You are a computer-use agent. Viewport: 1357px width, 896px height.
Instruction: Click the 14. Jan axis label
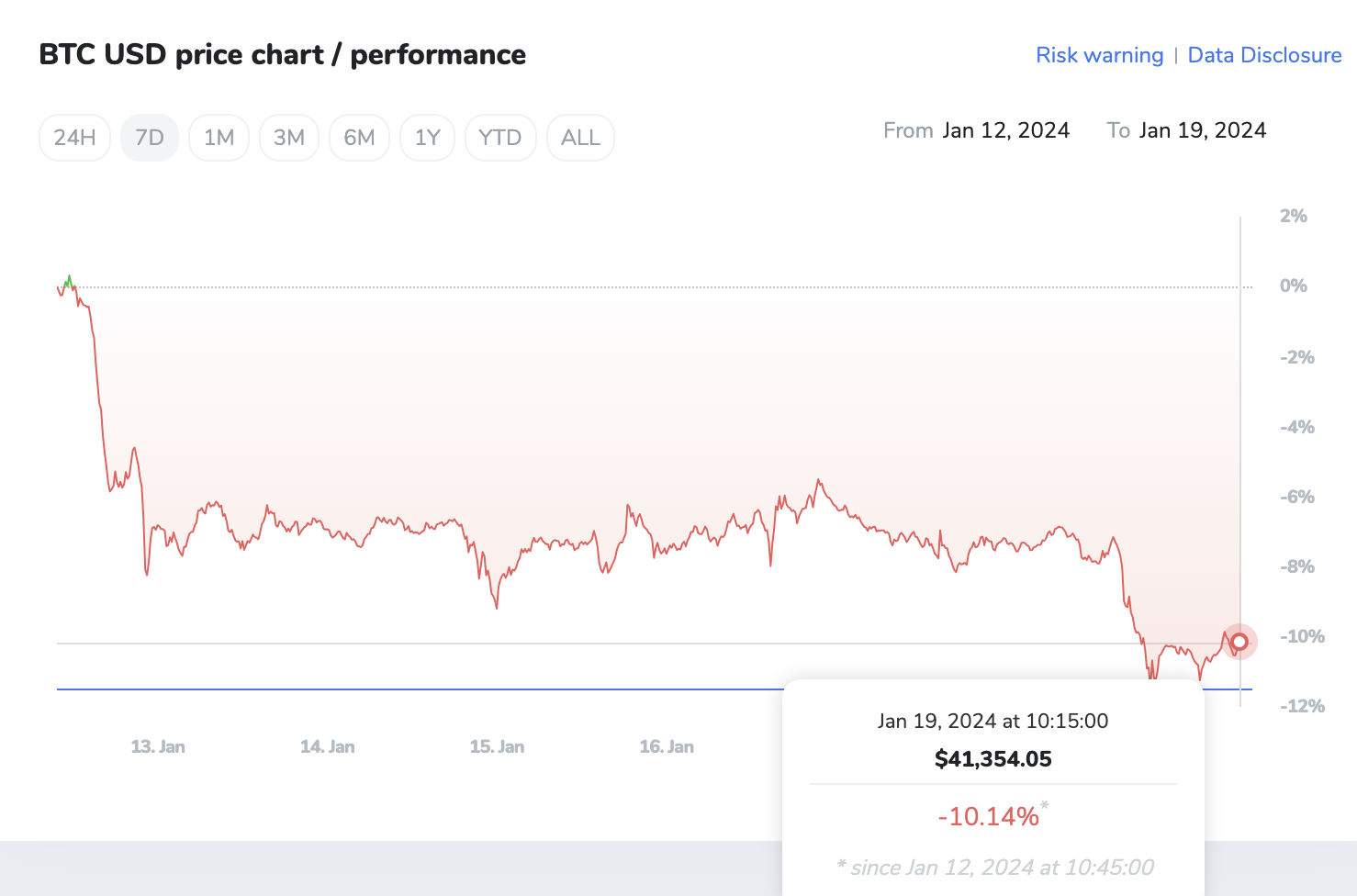(328, 746)
